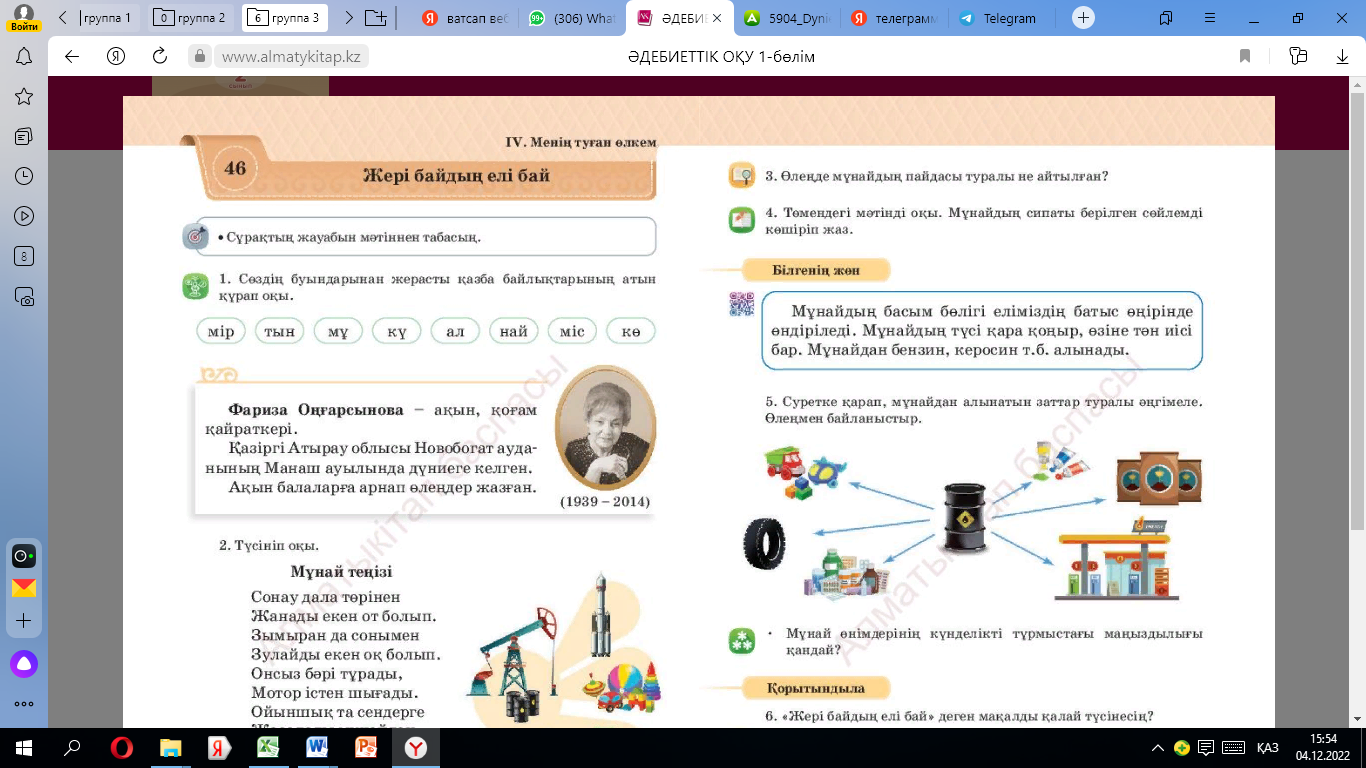The height and width of the screenshot is (768, 1366).
Task: Close the ӘДЕБИЕТТІК ОҚУ tab
Action: [716, 18]
